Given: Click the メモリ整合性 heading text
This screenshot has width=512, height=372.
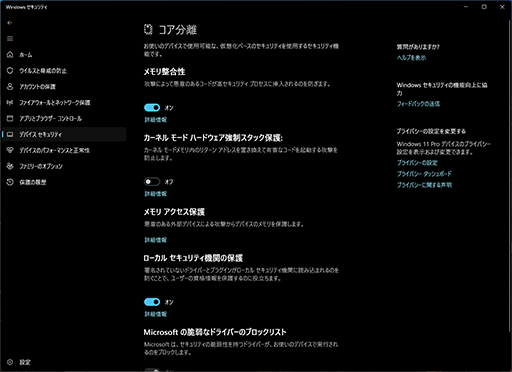Looking at the screenshot, I should 164,72.
